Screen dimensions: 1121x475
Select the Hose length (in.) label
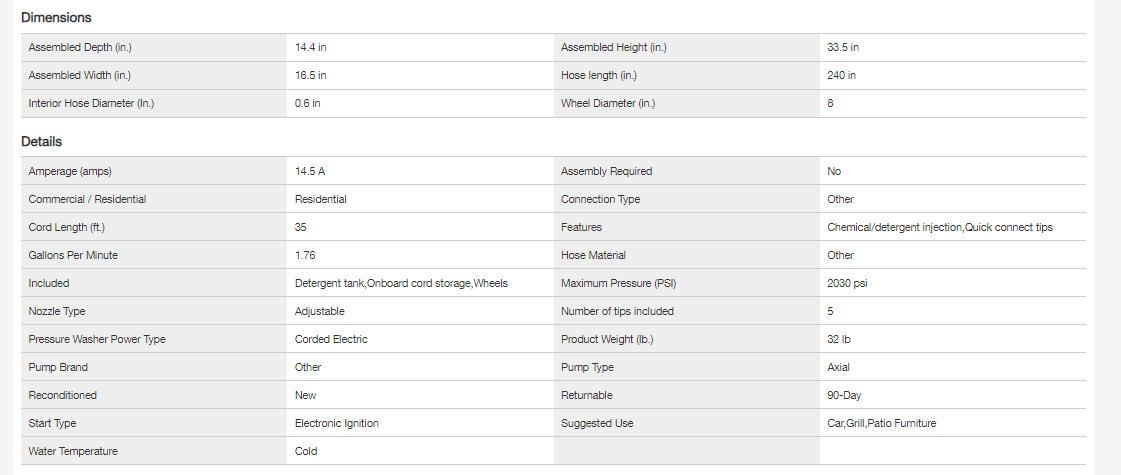click(x=598, y=75)
